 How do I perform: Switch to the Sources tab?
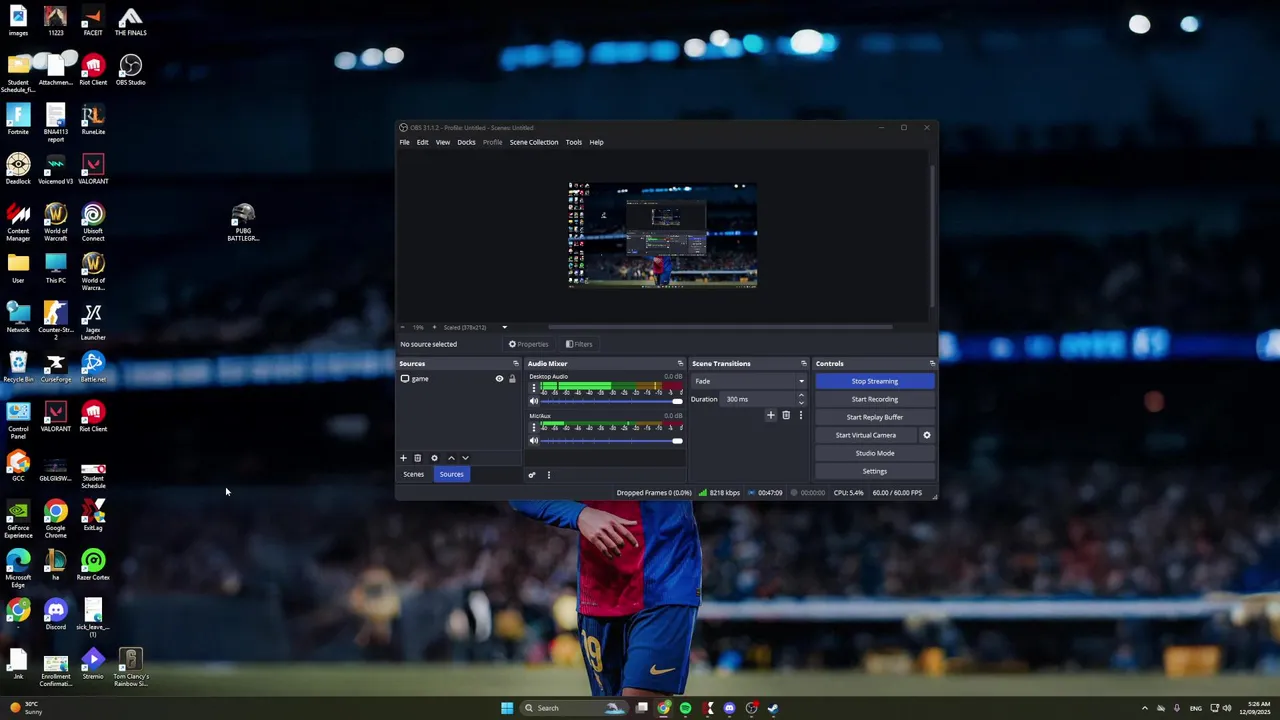click(451, 474)
